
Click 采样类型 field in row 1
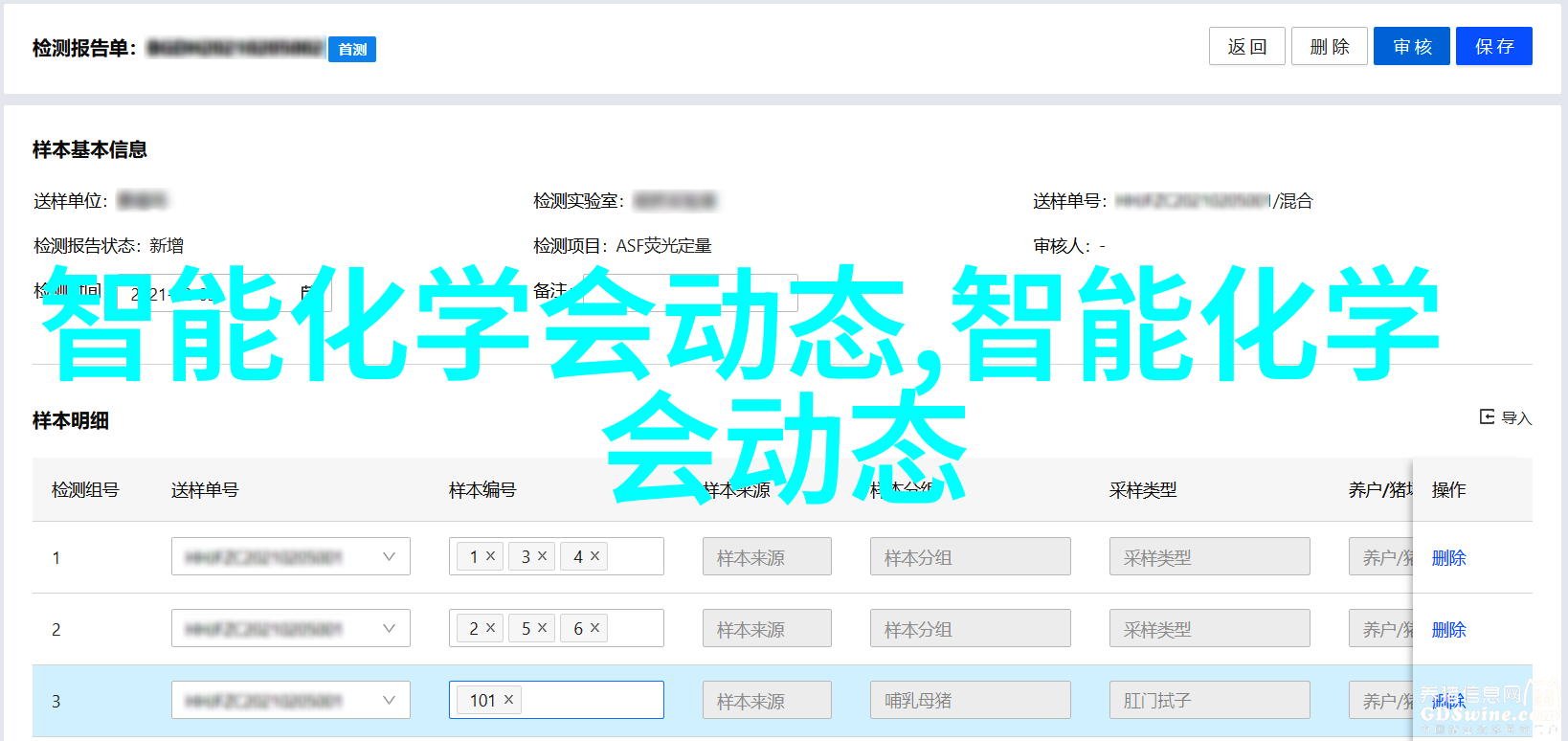[x=1209, y=556]
